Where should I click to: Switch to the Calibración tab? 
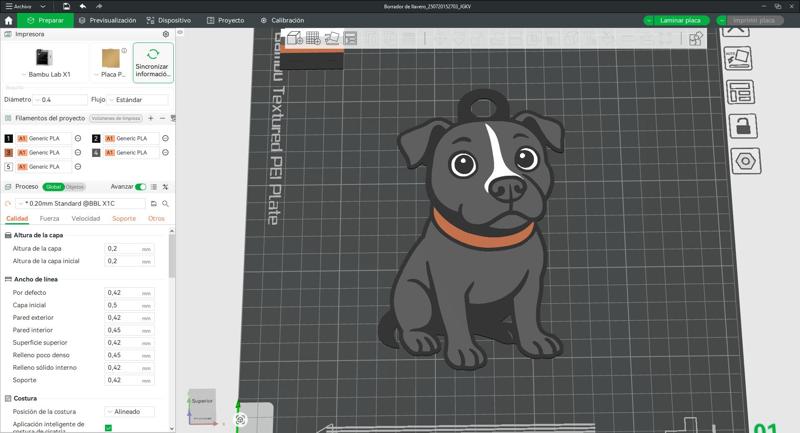pyautogui.click(x=282, y=20)
